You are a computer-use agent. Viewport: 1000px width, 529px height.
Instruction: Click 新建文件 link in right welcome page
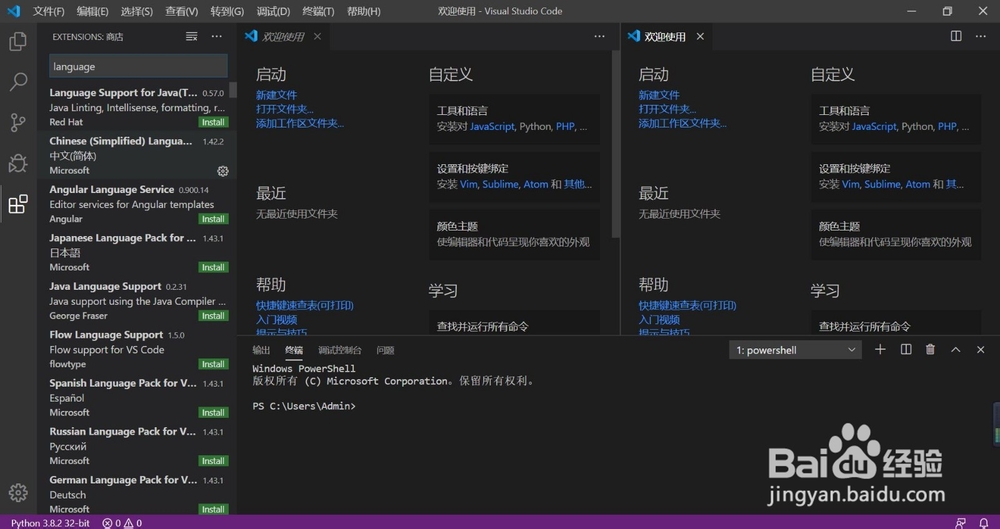pos(659,95)
